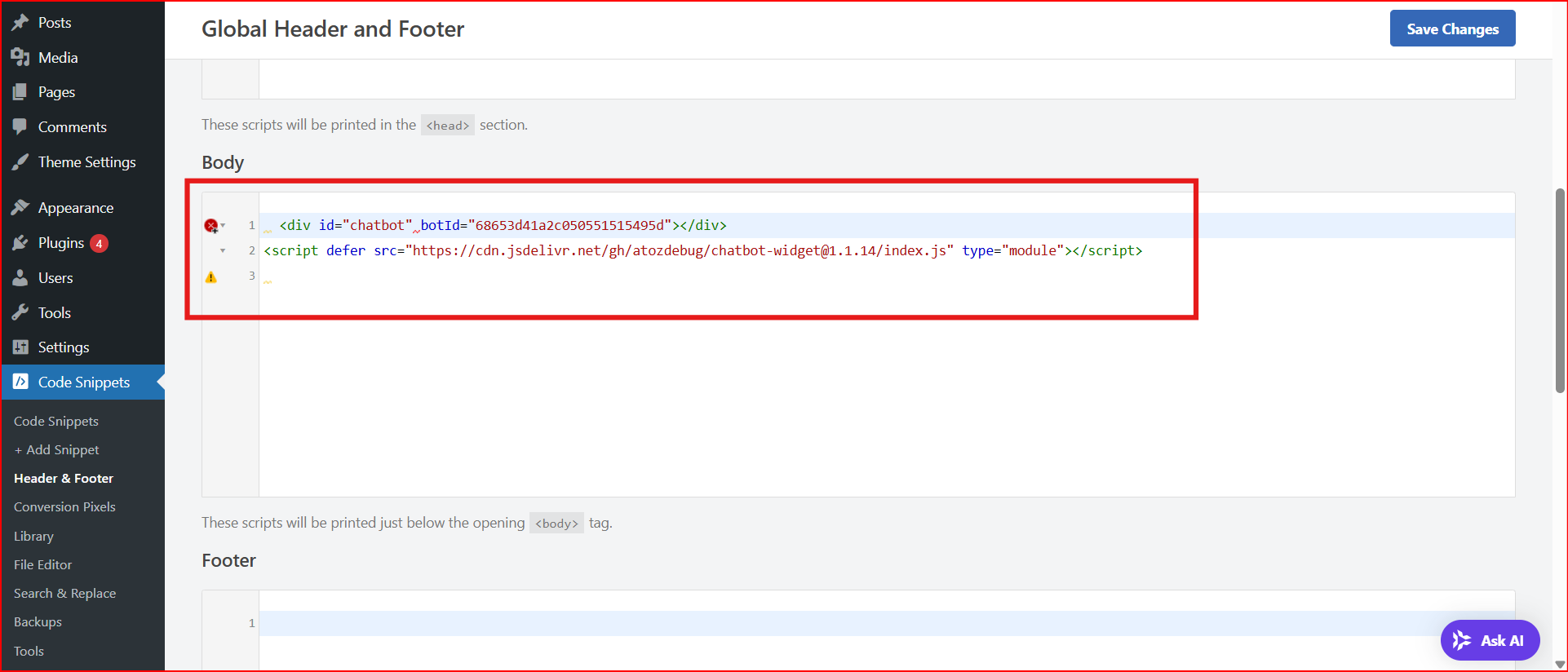
Task: Click the Users person icon
Action: [20, 277]
